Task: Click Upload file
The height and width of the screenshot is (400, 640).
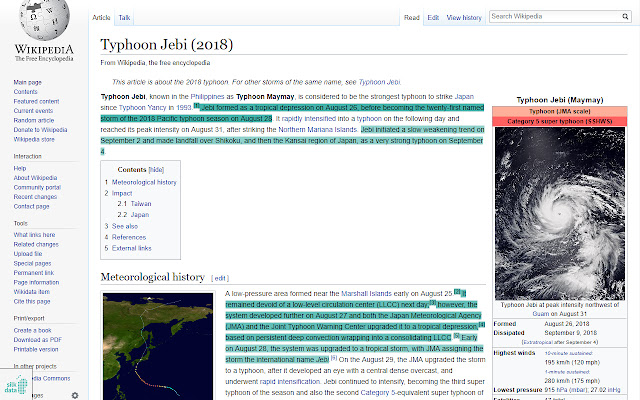Action: click(28, 253)
